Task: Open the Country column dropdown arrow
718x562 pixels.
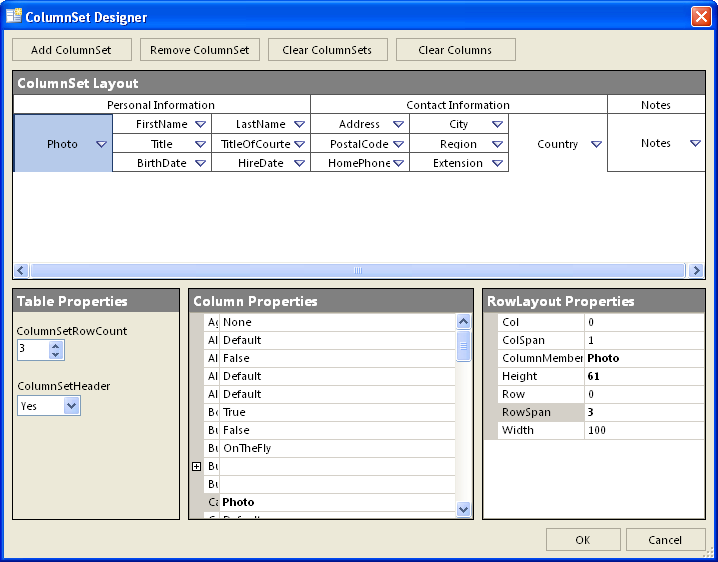Action: pyautogui.click(x=596, y=144)
